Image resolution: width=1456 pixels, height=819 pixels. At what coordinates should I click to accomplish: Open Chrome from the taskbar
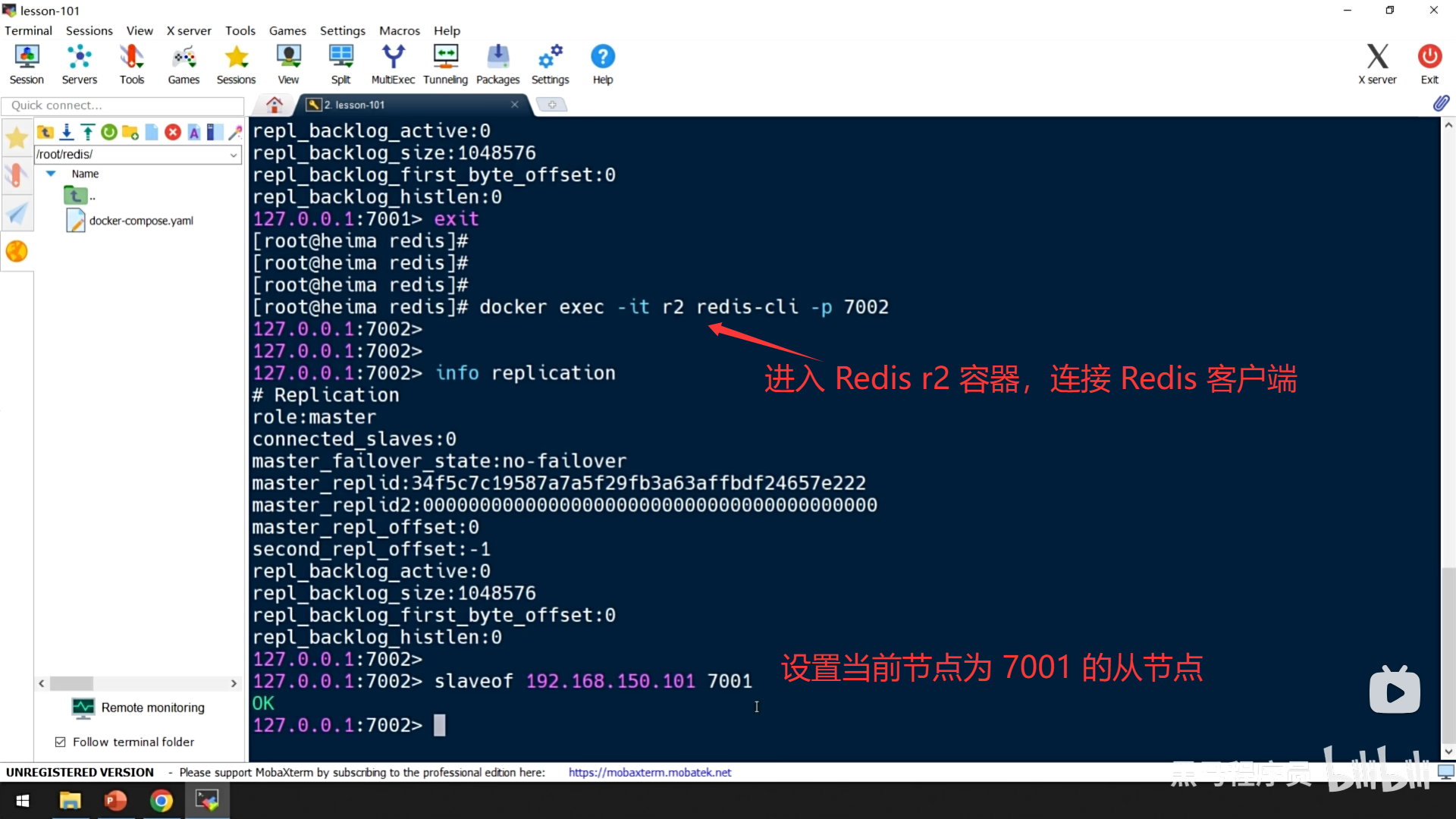(161, 801)
